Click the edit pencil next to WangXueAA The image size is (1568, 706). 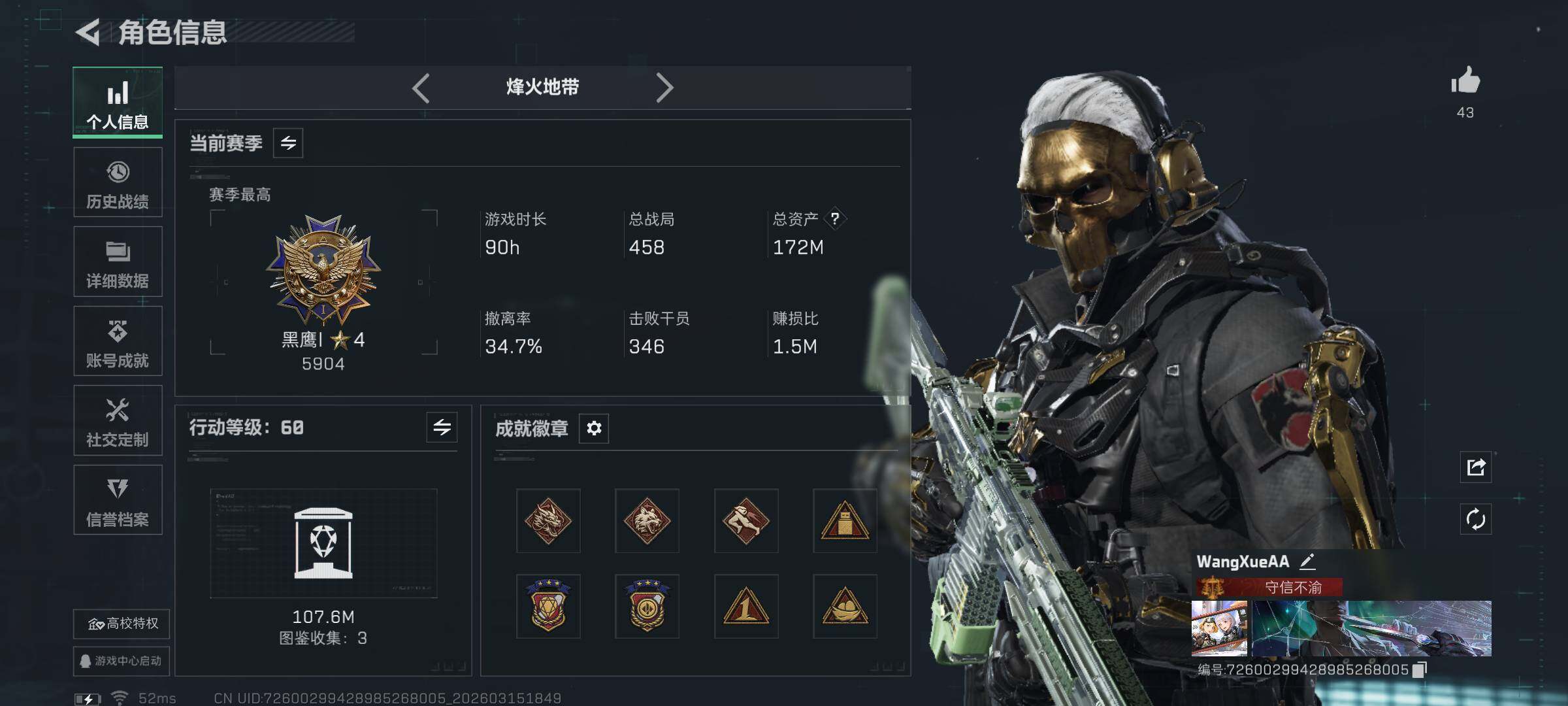[x=1307, y=562]
